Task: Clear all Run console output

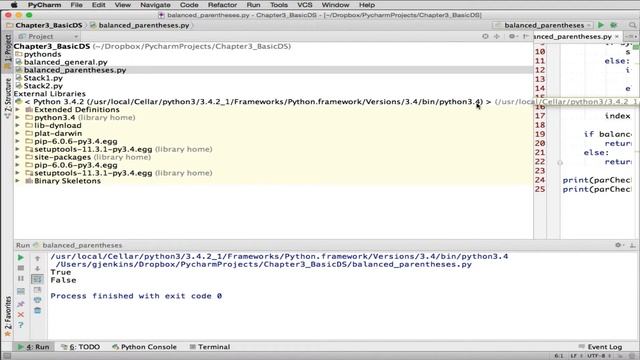Action: 37,311
